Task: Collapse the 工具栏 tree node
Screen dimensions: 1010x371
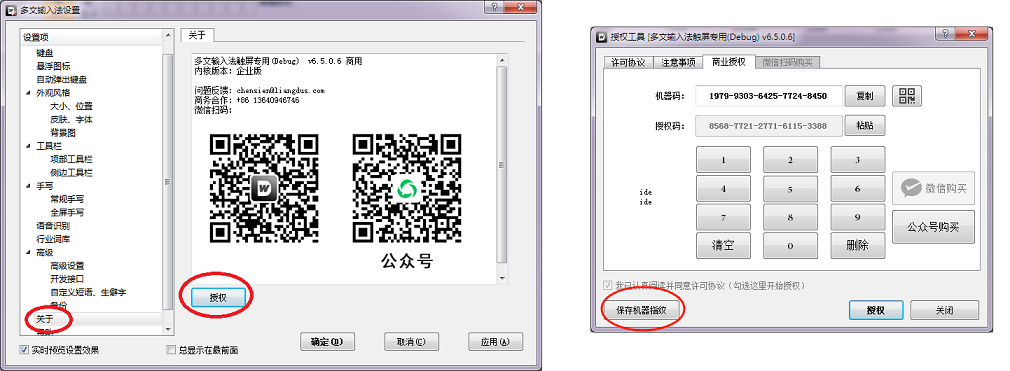Action: pos(28,146)
